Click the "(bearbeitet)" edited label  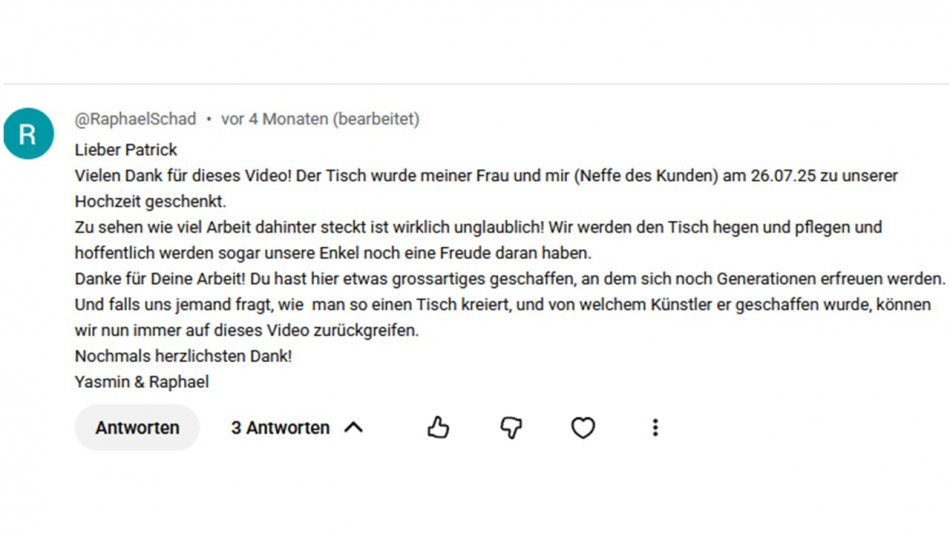[x=376, y=119]
